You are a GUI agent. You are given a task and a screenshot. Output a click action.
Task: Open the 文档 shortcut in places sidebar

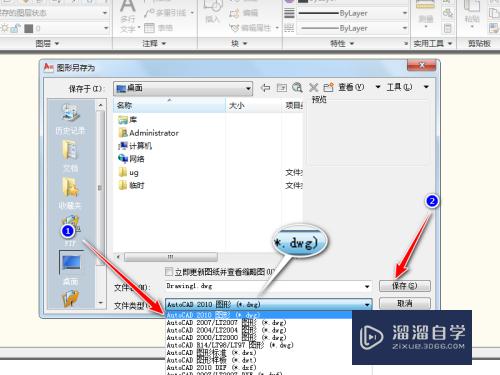coord(70,156)
